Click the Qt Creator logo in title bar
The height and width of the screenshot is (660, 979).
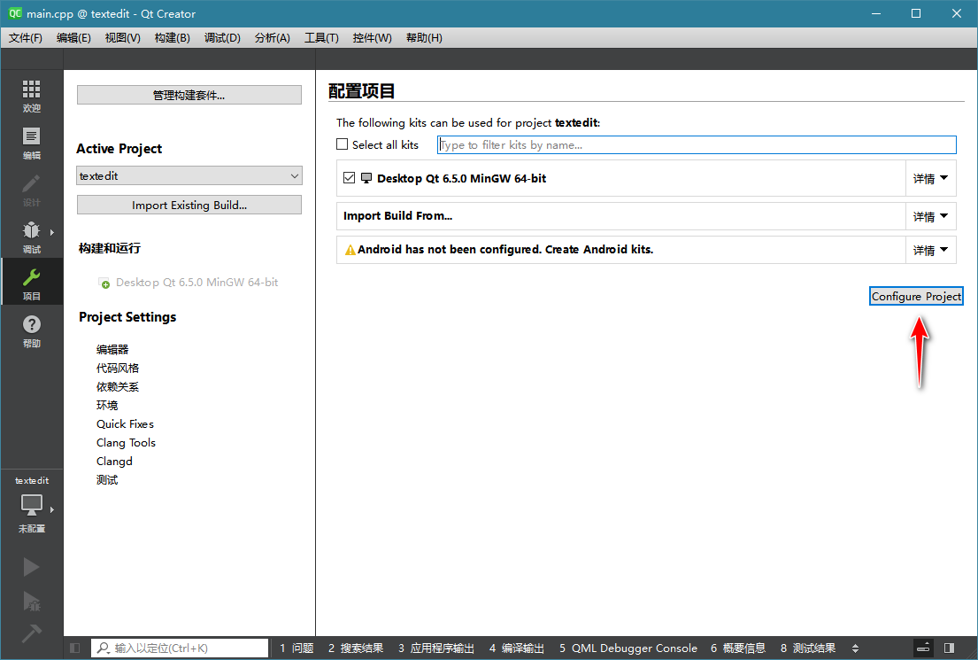coord(15,13)
